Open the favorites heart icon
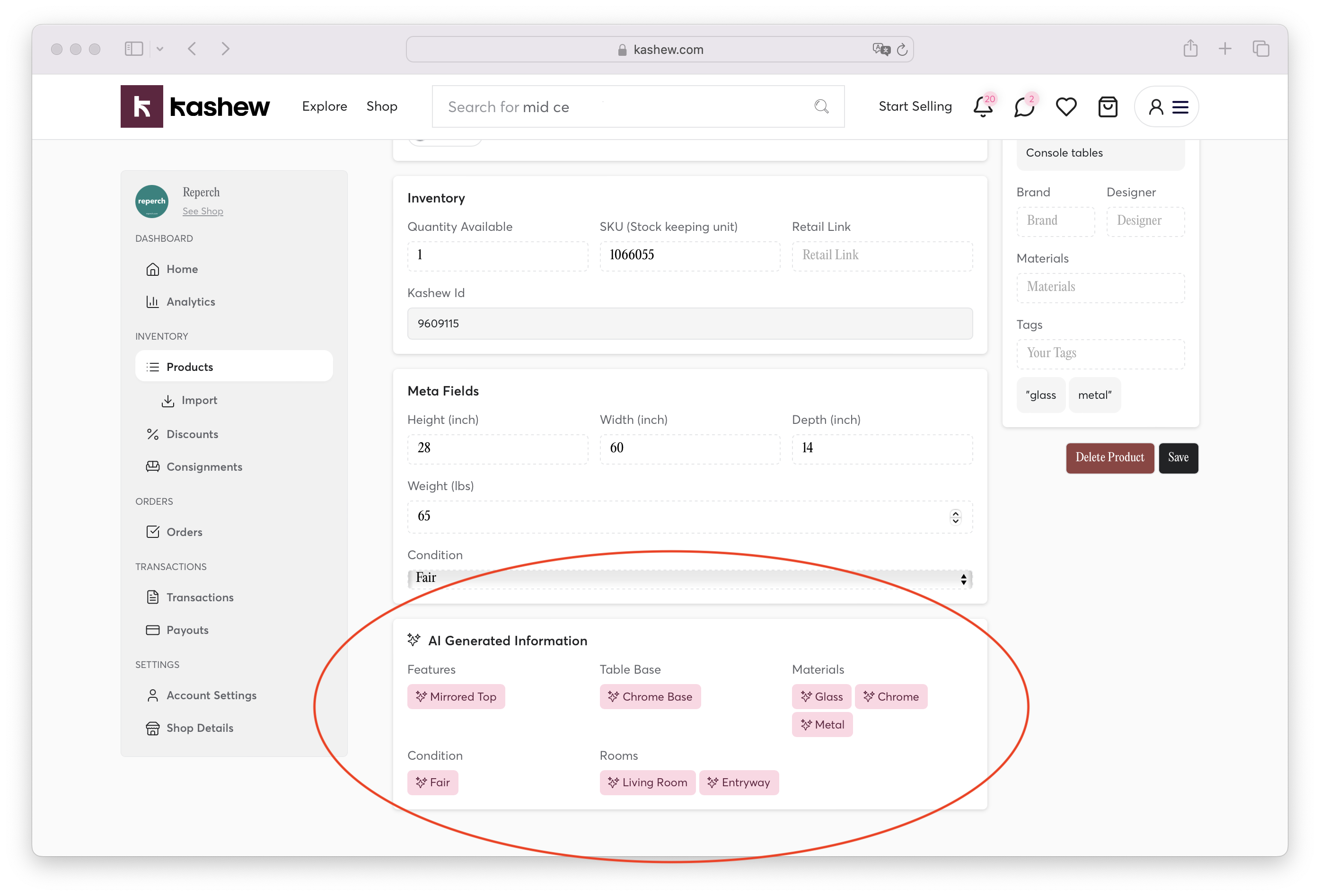This screenshot has width=1320, height=896. [x=1066, y=107]
